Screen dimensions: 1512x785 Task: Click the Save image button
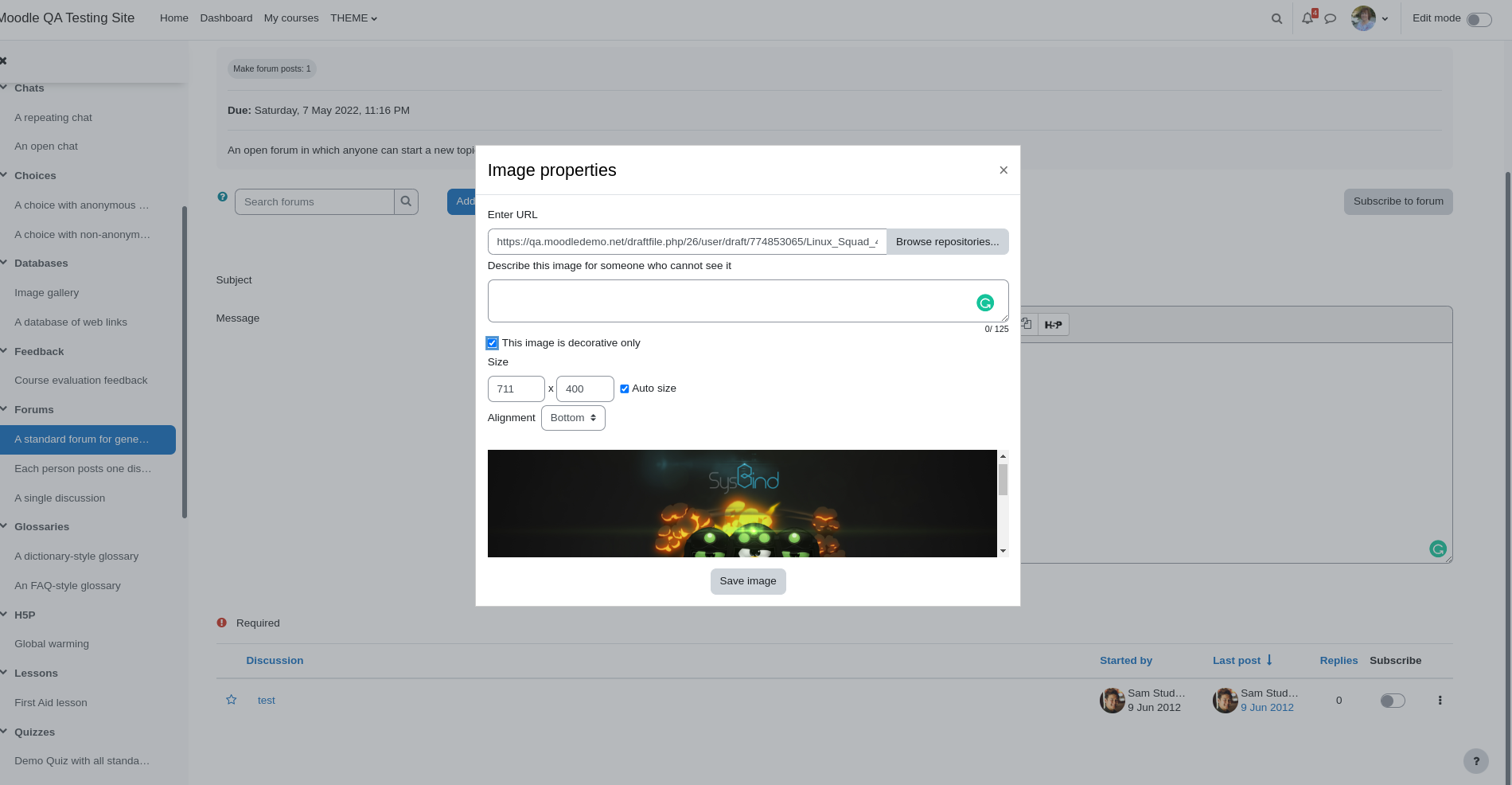click(748, 581)
